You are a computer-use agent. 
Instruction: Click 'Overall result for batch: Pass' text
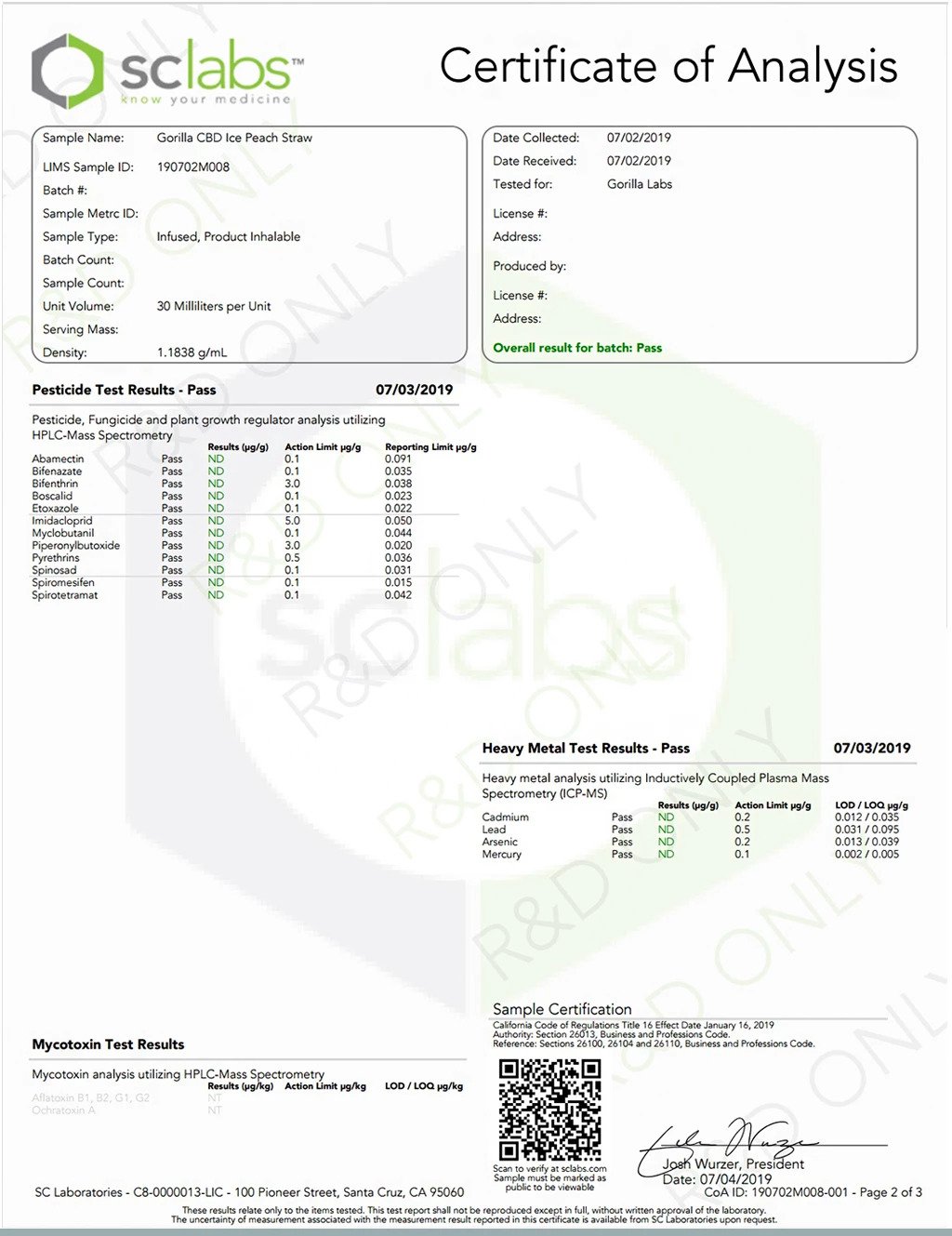point(577,348)
